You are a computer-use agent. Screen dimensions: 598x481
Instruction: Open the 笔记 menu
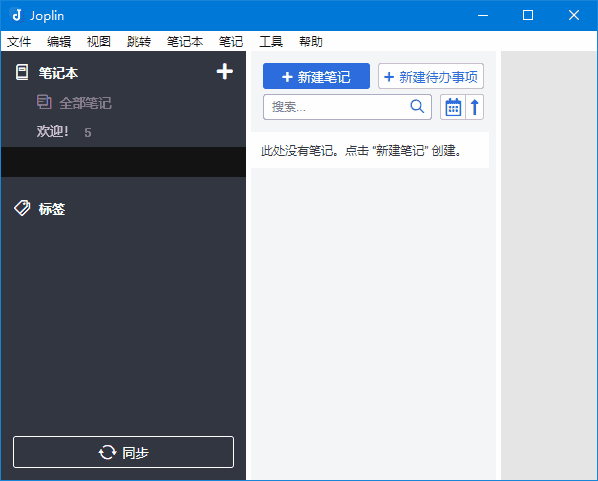[231, 42]
